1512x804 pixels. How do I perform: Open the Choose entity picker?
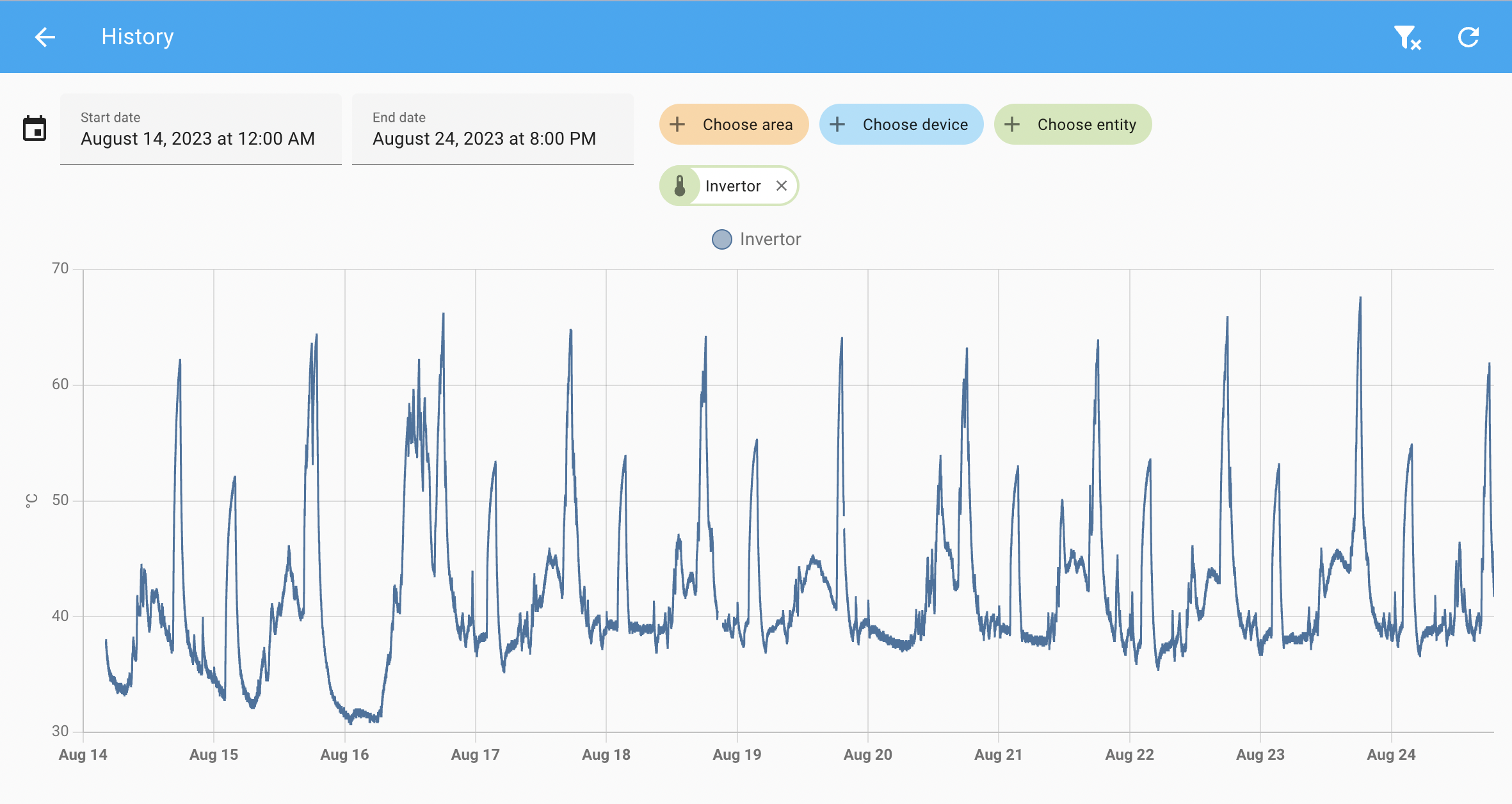pos(1073,124)
